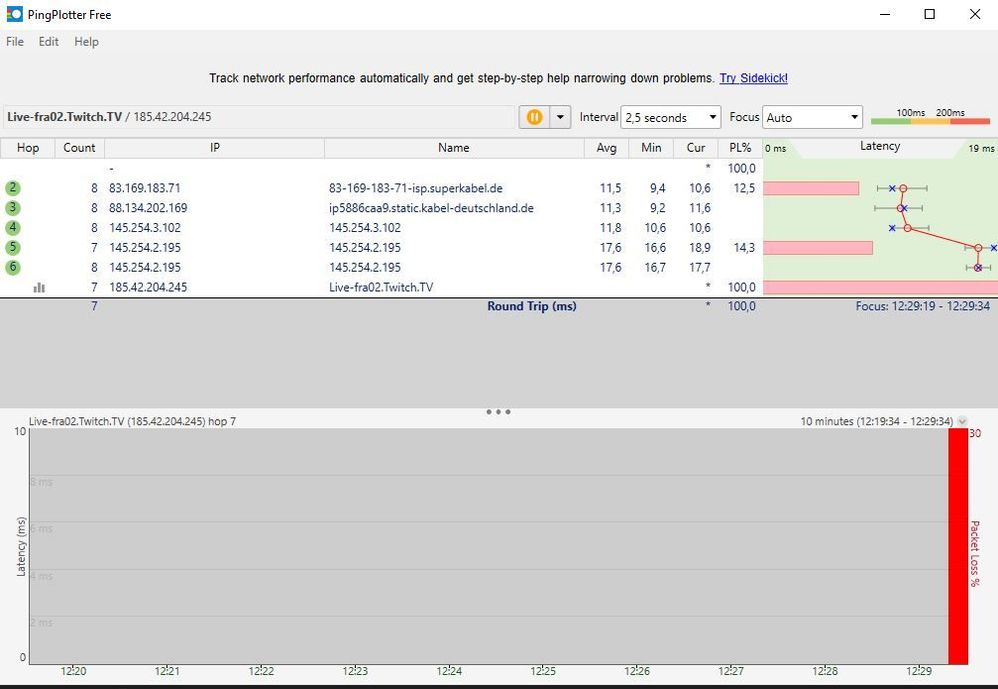Click the Focus: 12:29:19 - 12:29:34 text
Image resolution: width=998 pixels, height=689 pixels.
(x=923, y=306)
